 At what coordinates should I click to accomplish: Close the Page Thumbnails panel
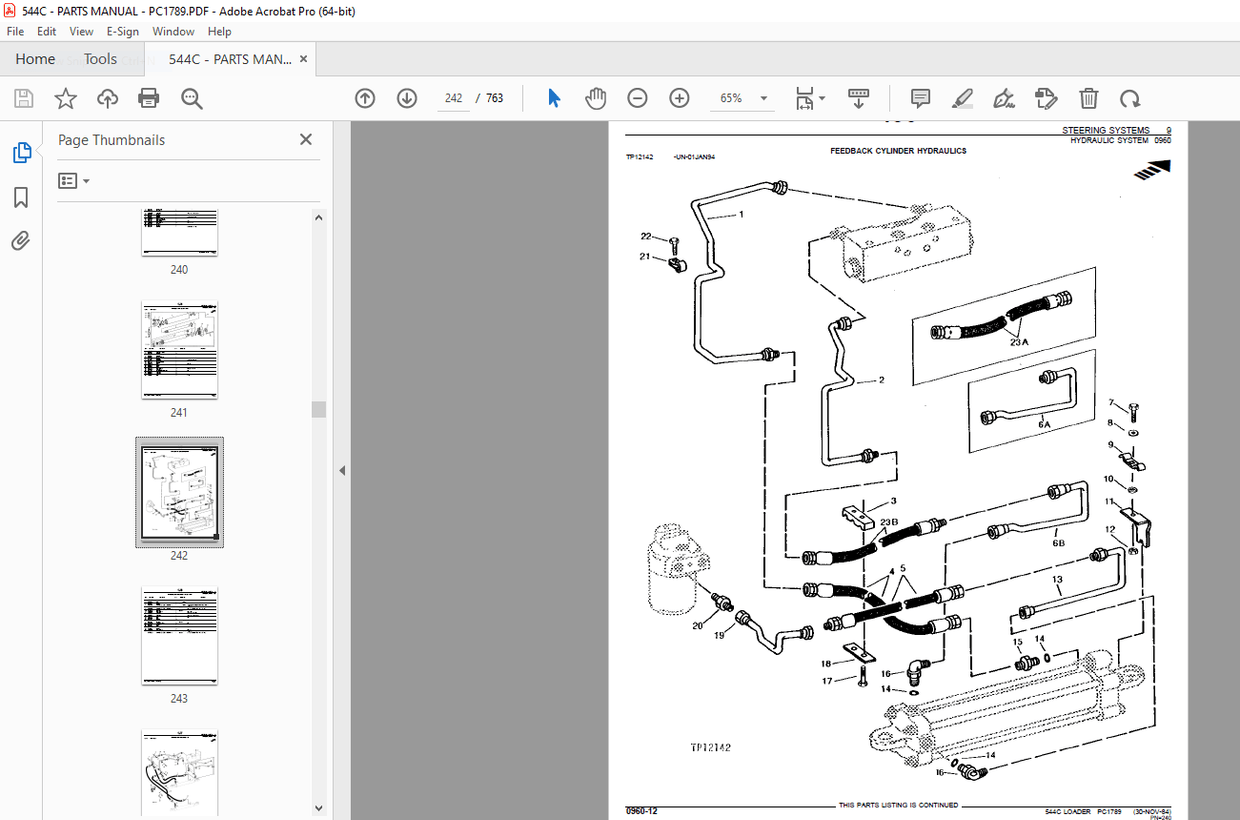coord(305,139)
